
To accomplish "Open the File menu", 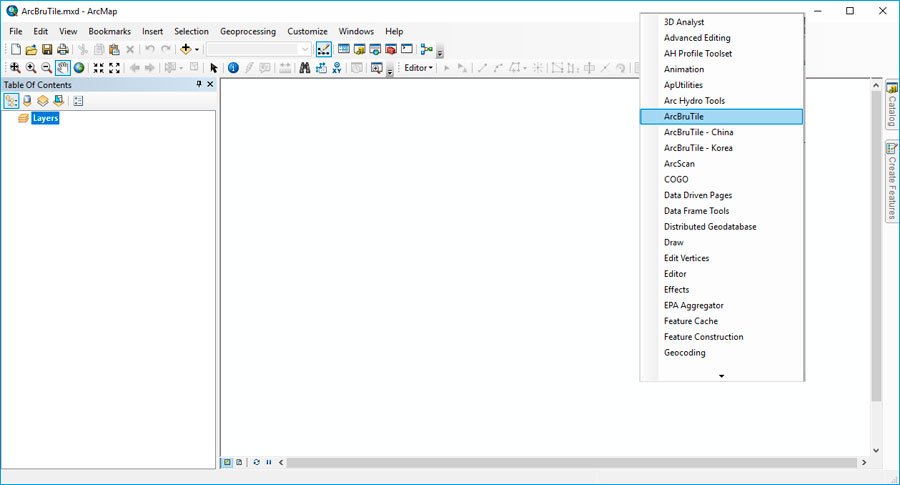I will click(16, 32).
